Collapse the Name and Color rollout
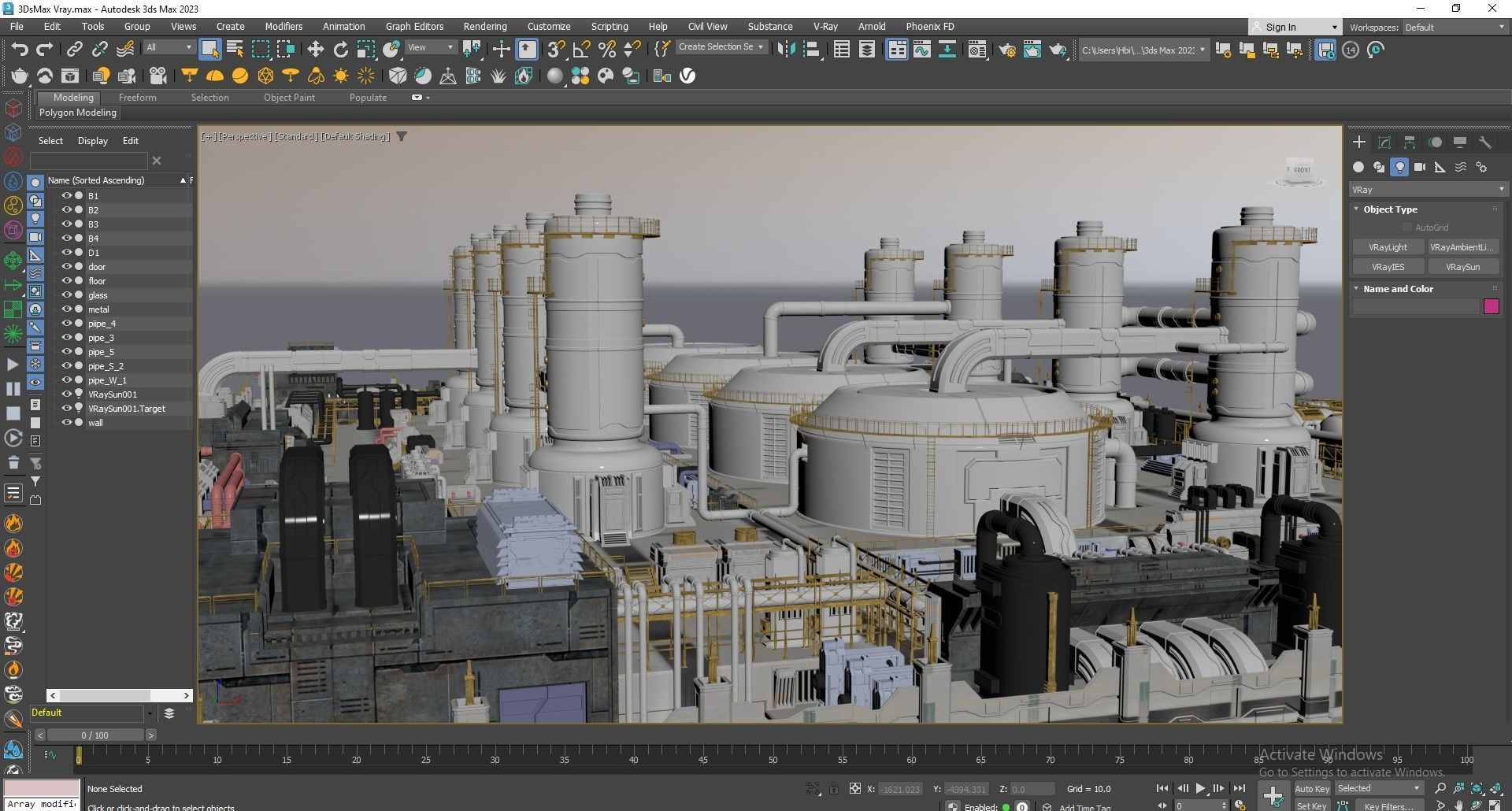 pos(1356,289)
